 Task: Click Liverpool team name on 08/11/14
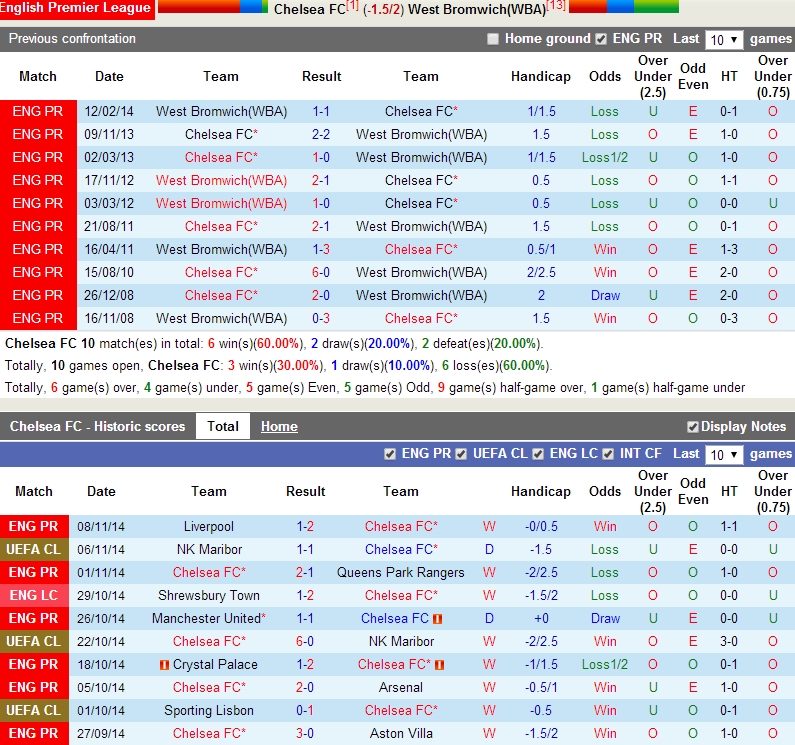click(208, 526)
